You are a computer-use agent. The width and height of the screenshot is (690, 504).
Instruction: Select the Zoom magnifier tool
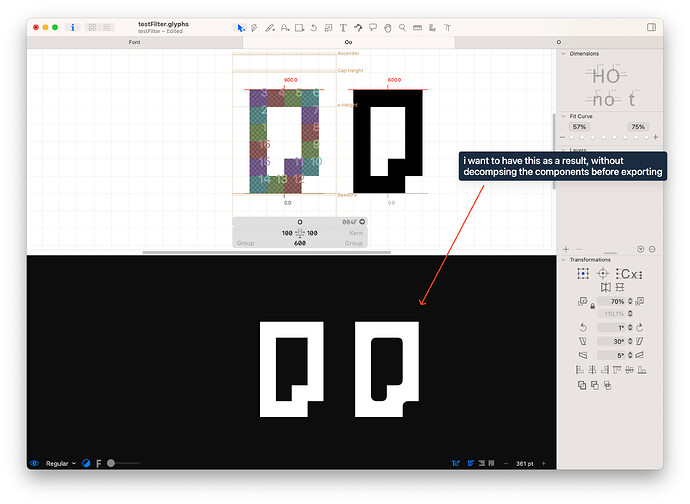(x=402, y=27)
